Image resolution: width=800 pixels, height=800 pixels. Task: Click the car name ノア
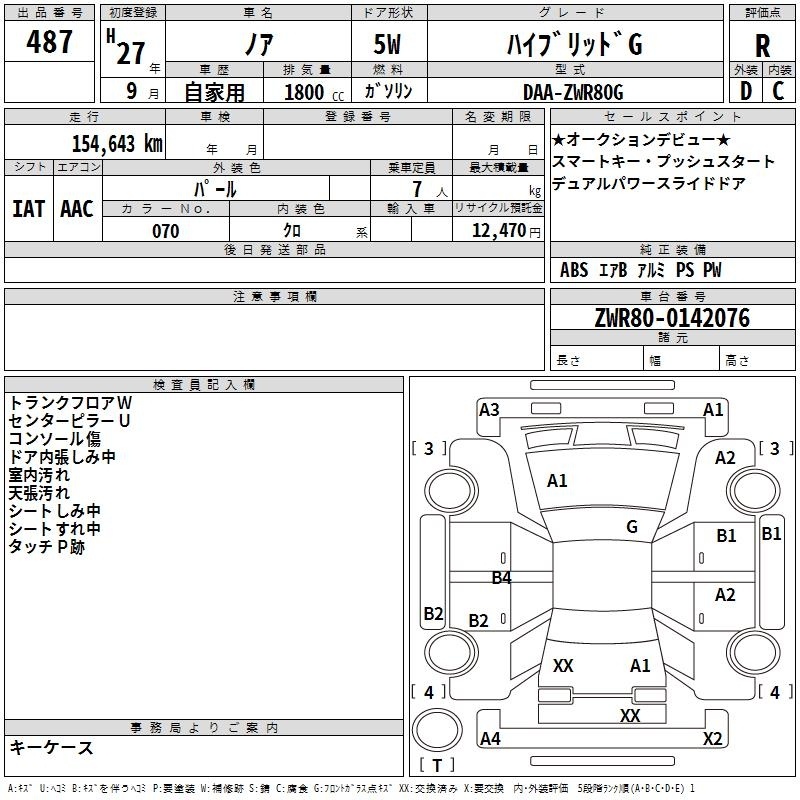click(259, 44)
